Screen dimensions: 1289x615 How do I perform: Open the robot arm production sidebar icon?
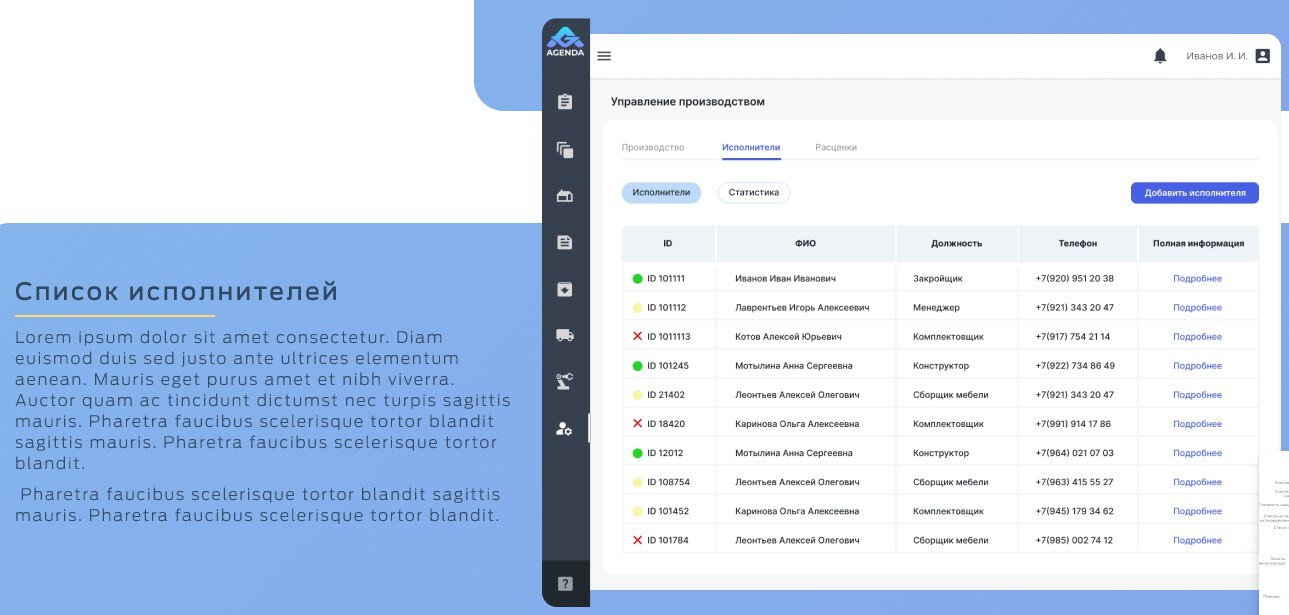pos(565,381)
